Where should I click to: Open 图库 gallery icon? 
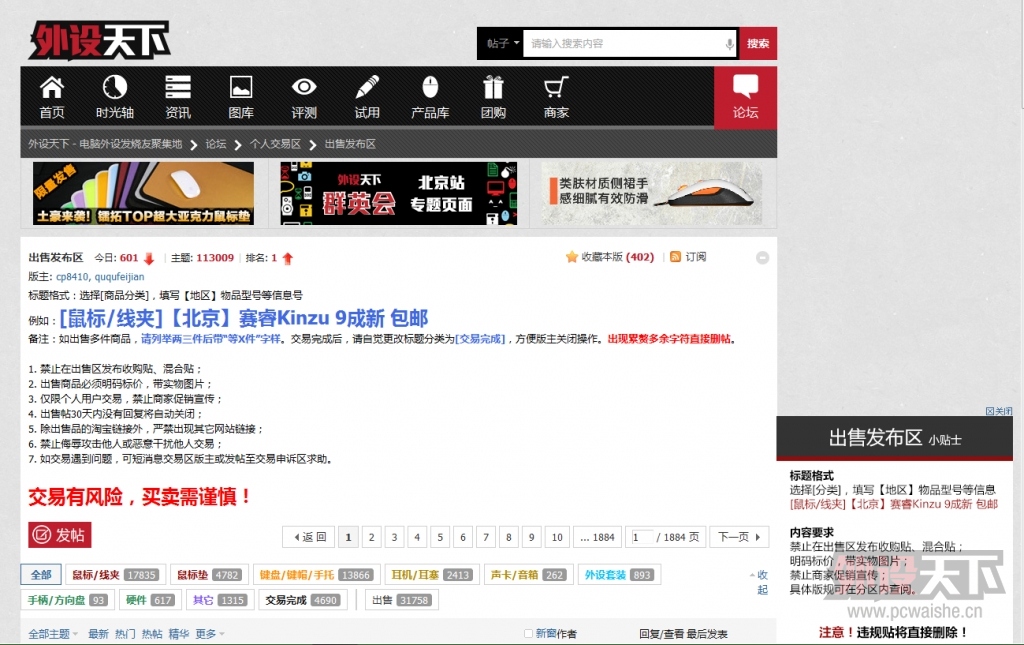241,97
